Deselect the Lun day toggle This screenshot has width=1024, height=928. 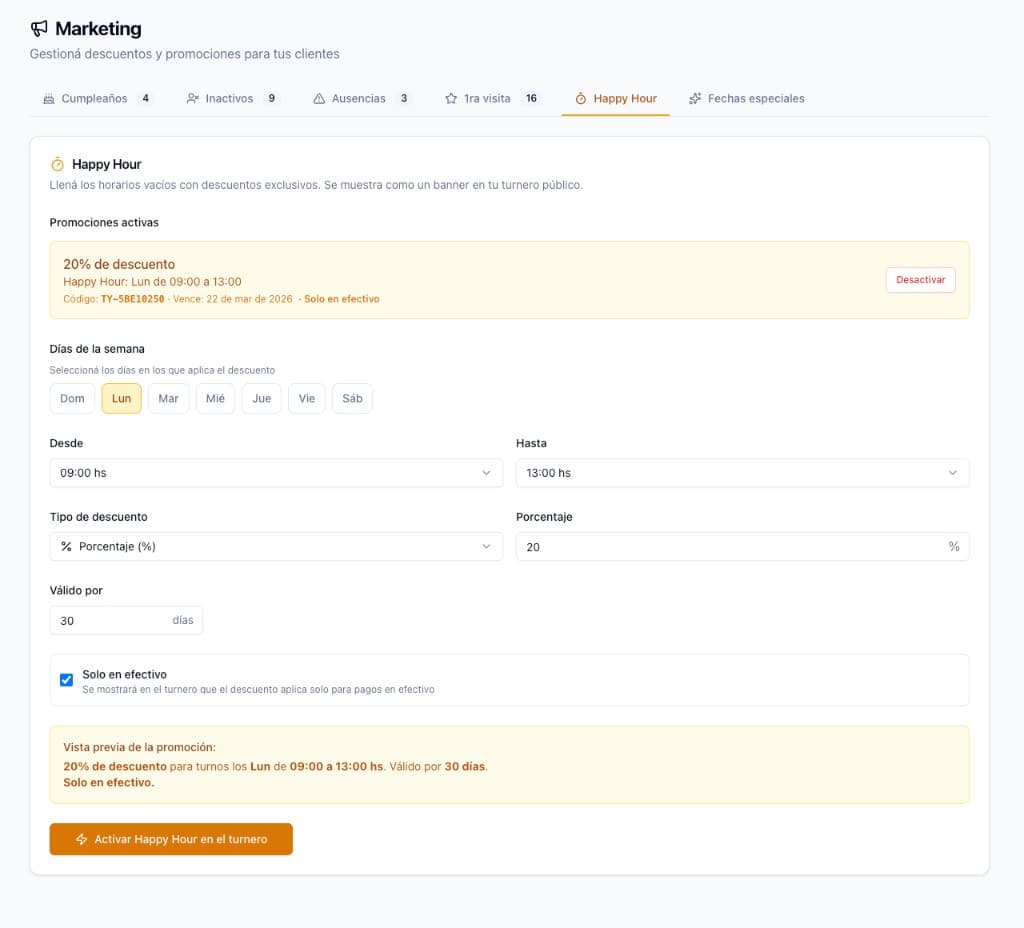121,398
